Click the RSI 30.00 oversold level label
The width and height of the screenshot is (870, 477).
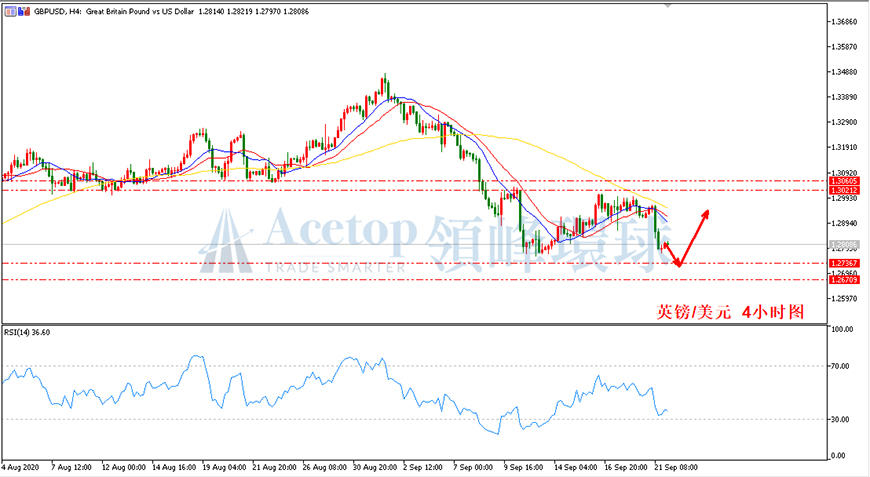pyautogui.click(x=841, y=419)
